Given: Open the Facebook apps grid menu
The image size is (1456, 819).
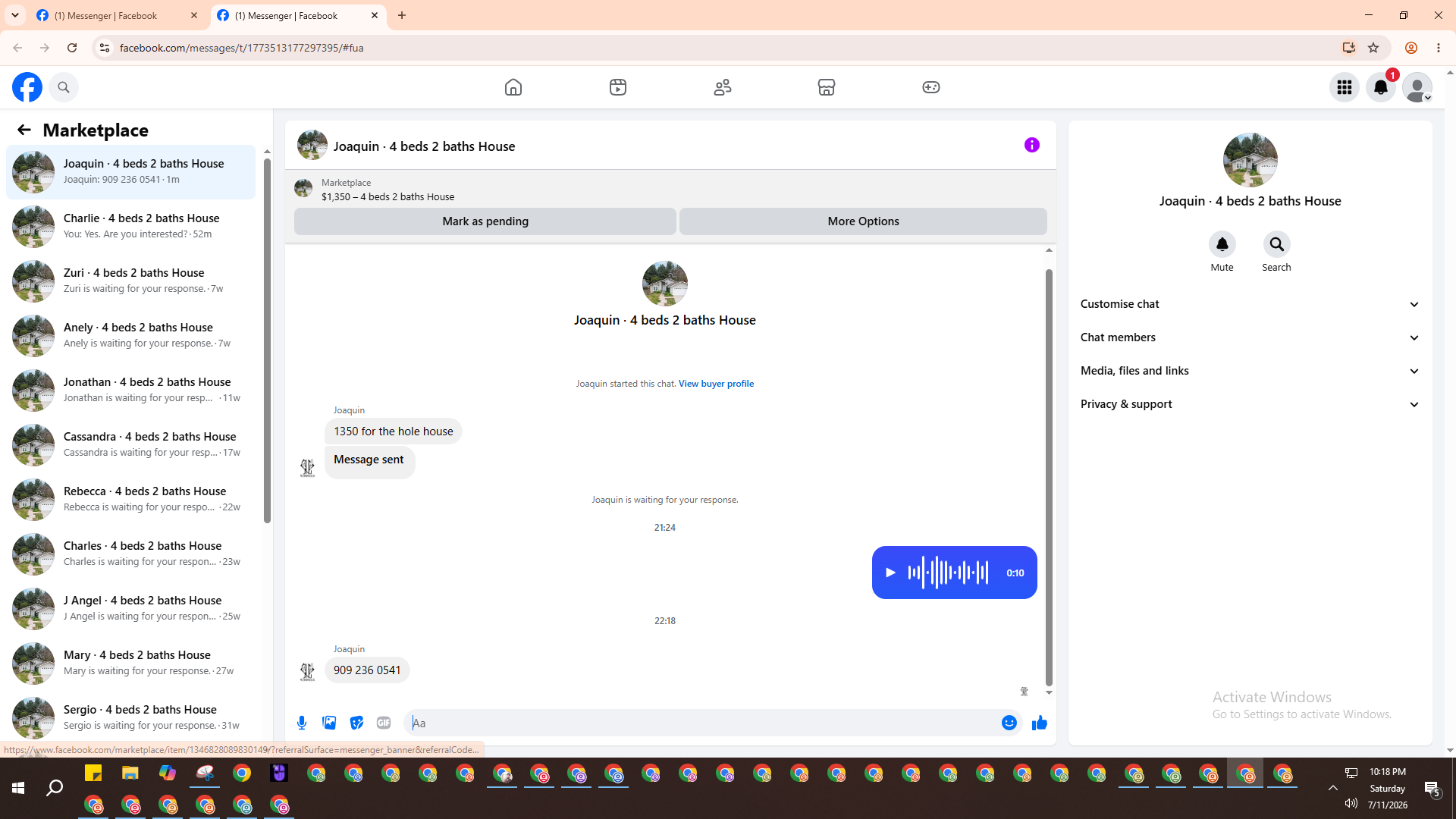Looking at the screenshot, I should (1345, 87).
